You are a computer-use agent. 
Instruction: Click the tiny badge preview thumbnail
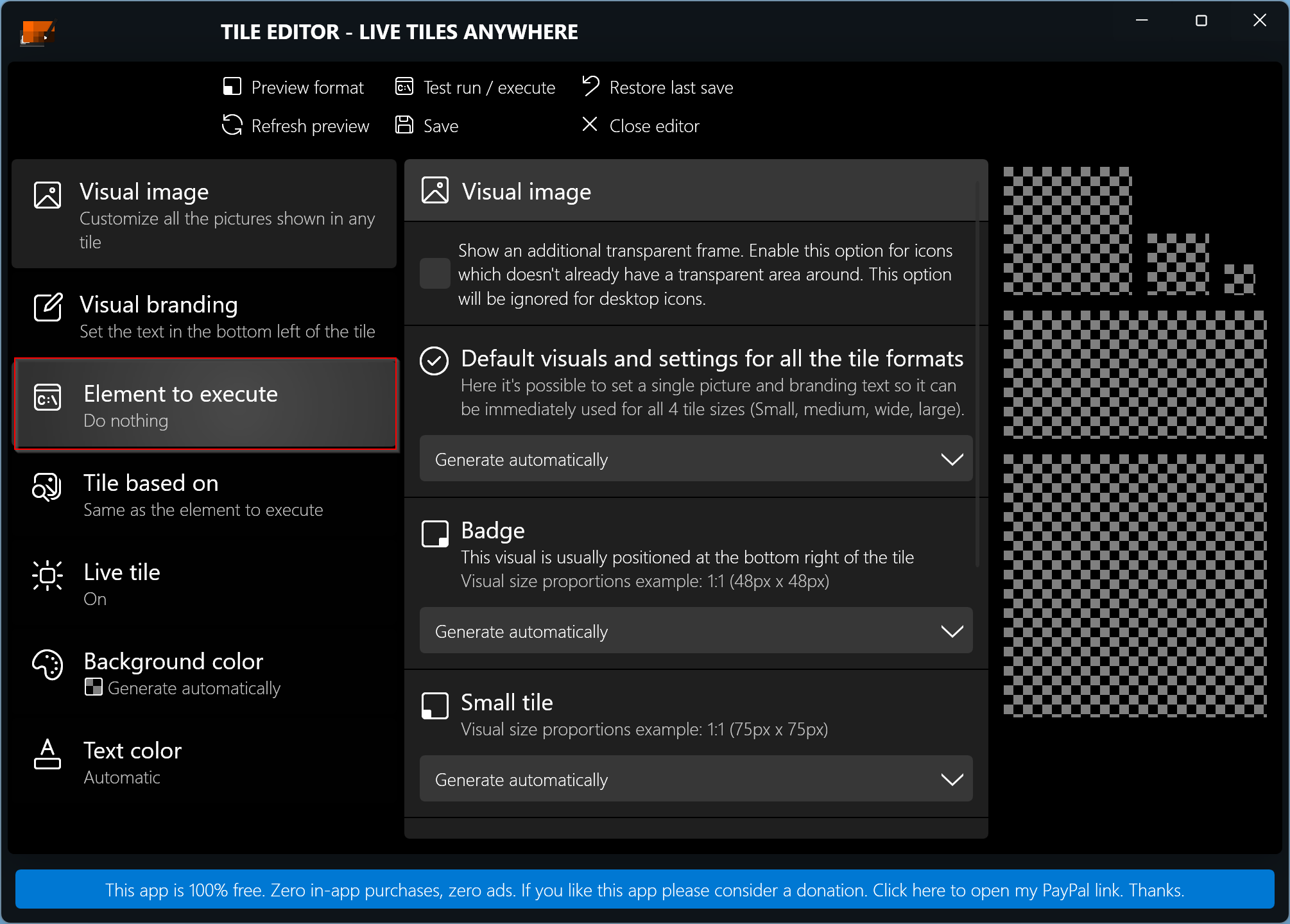click(1240, 280)
